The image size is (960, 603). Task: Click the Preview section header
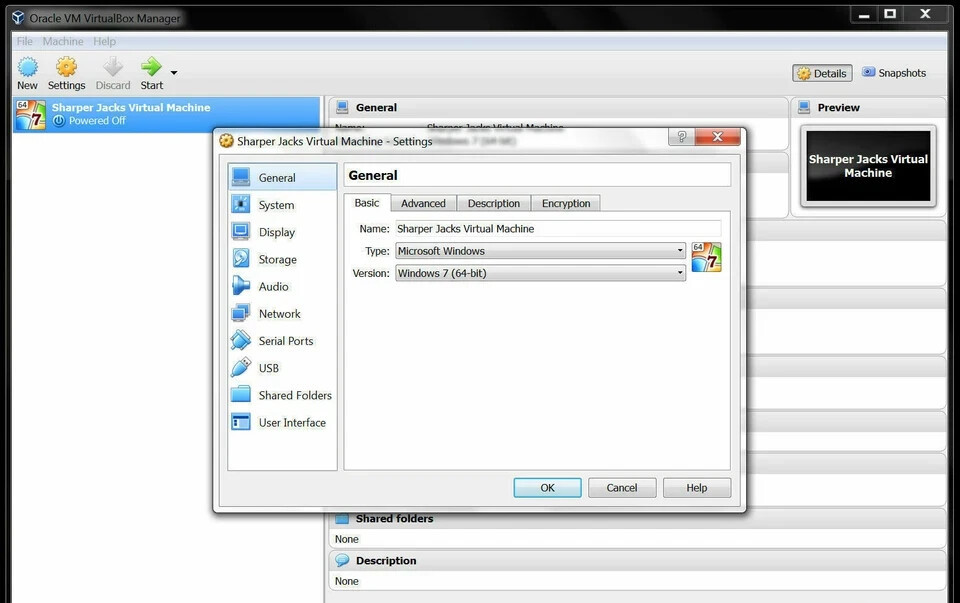[869, 108]
